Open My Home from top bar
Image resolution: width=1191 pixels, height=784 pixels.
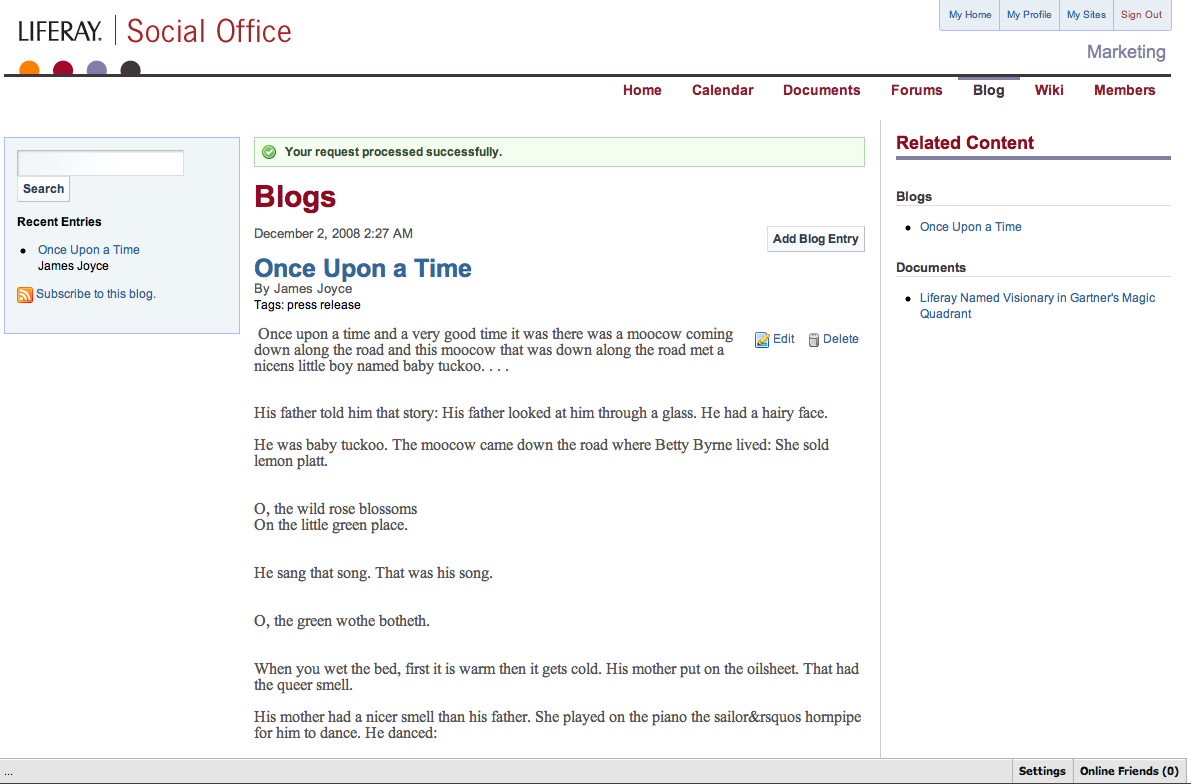coord(970,14)
